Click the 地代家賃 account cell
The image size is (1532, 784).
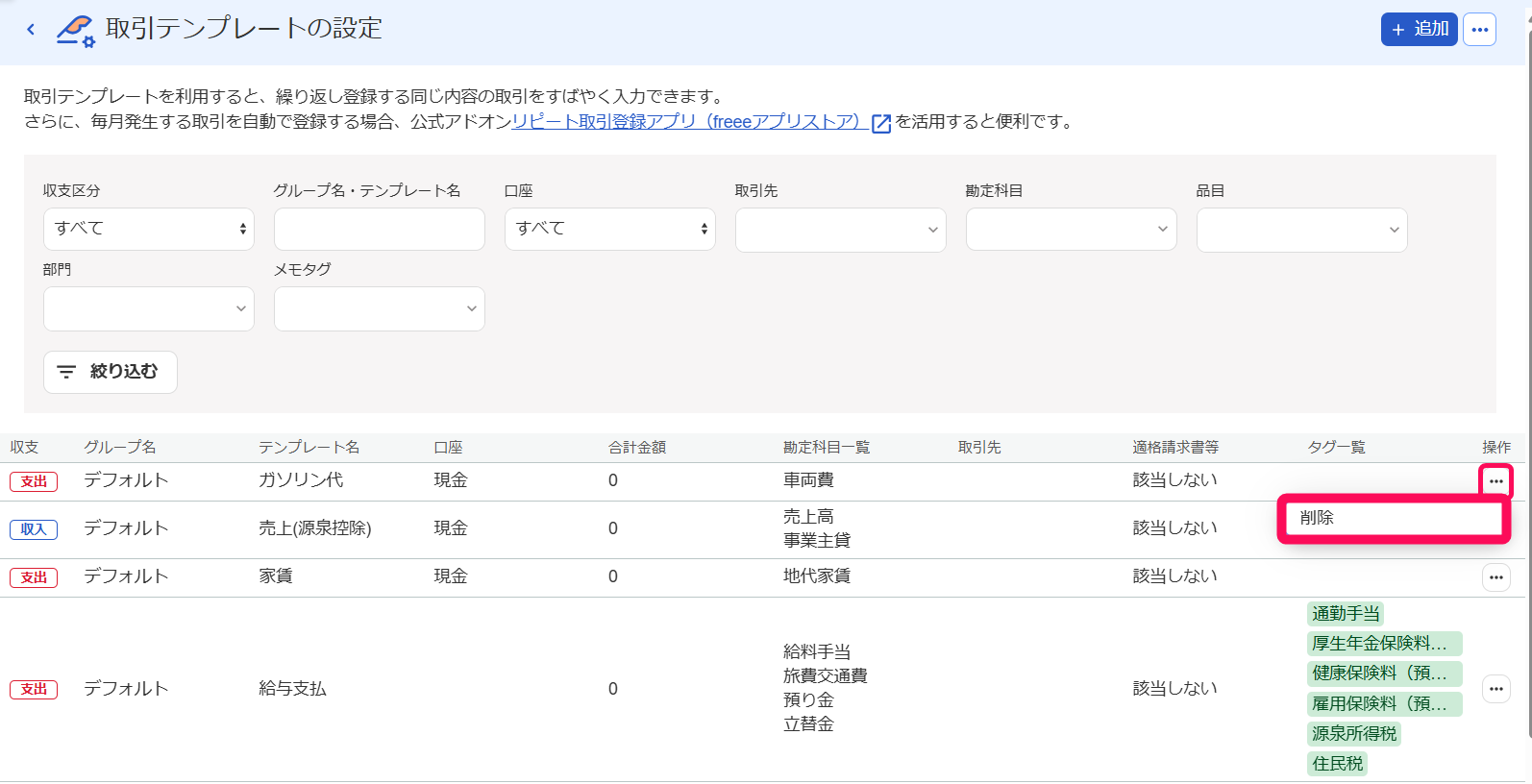817,576
